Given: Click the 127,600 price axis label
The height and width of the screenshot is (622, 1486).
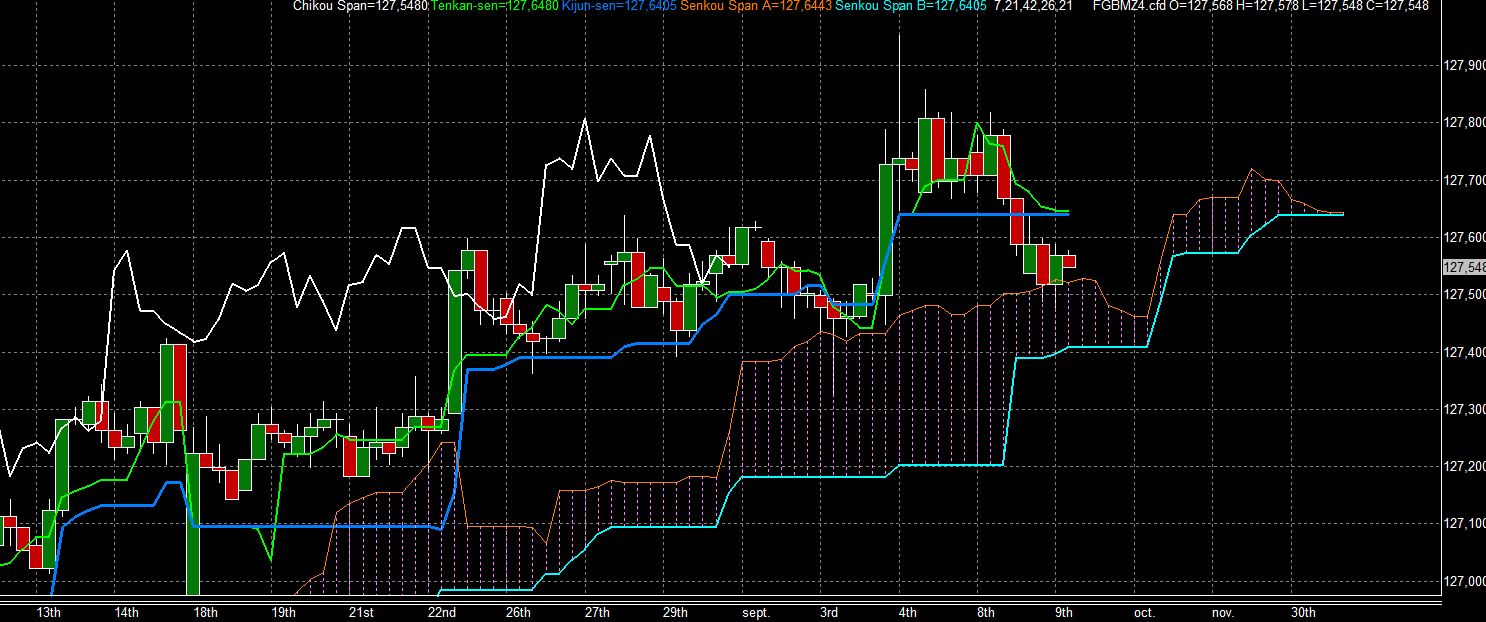Looking at the screenshot, I should pos(1465,238).
